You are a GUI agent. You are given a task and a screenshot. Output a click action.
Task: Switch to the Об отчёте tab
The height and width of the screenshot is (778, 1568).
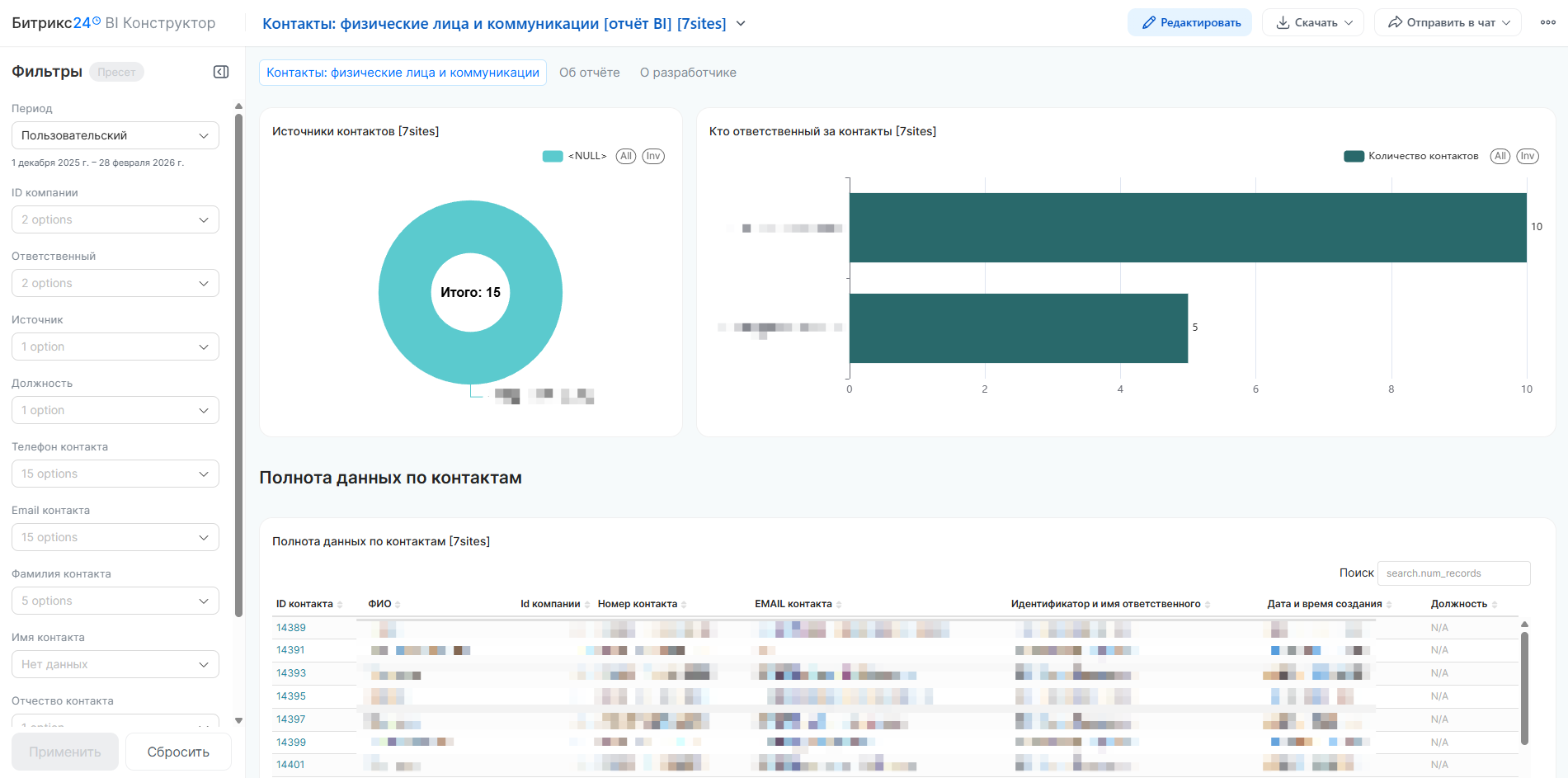click(x=590, y=73)
